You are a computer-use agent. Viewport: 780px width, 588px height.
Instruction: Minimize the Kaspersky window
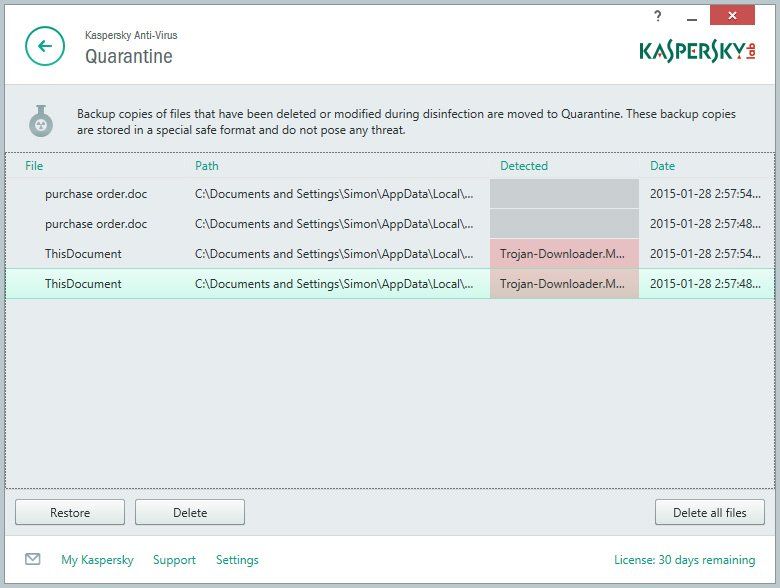point(691,19)
